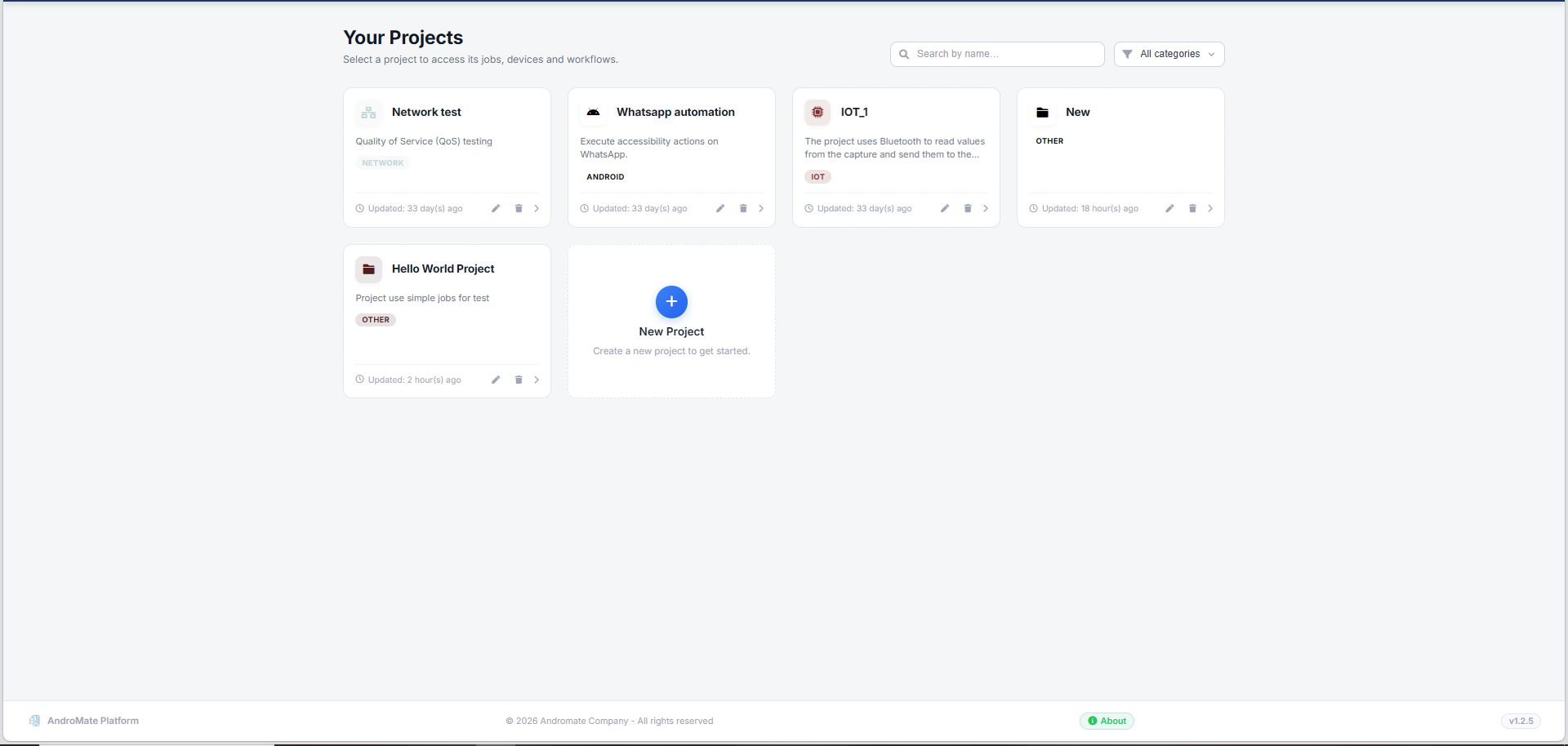Click the v1.2.5 version badge

(1521, 721)
